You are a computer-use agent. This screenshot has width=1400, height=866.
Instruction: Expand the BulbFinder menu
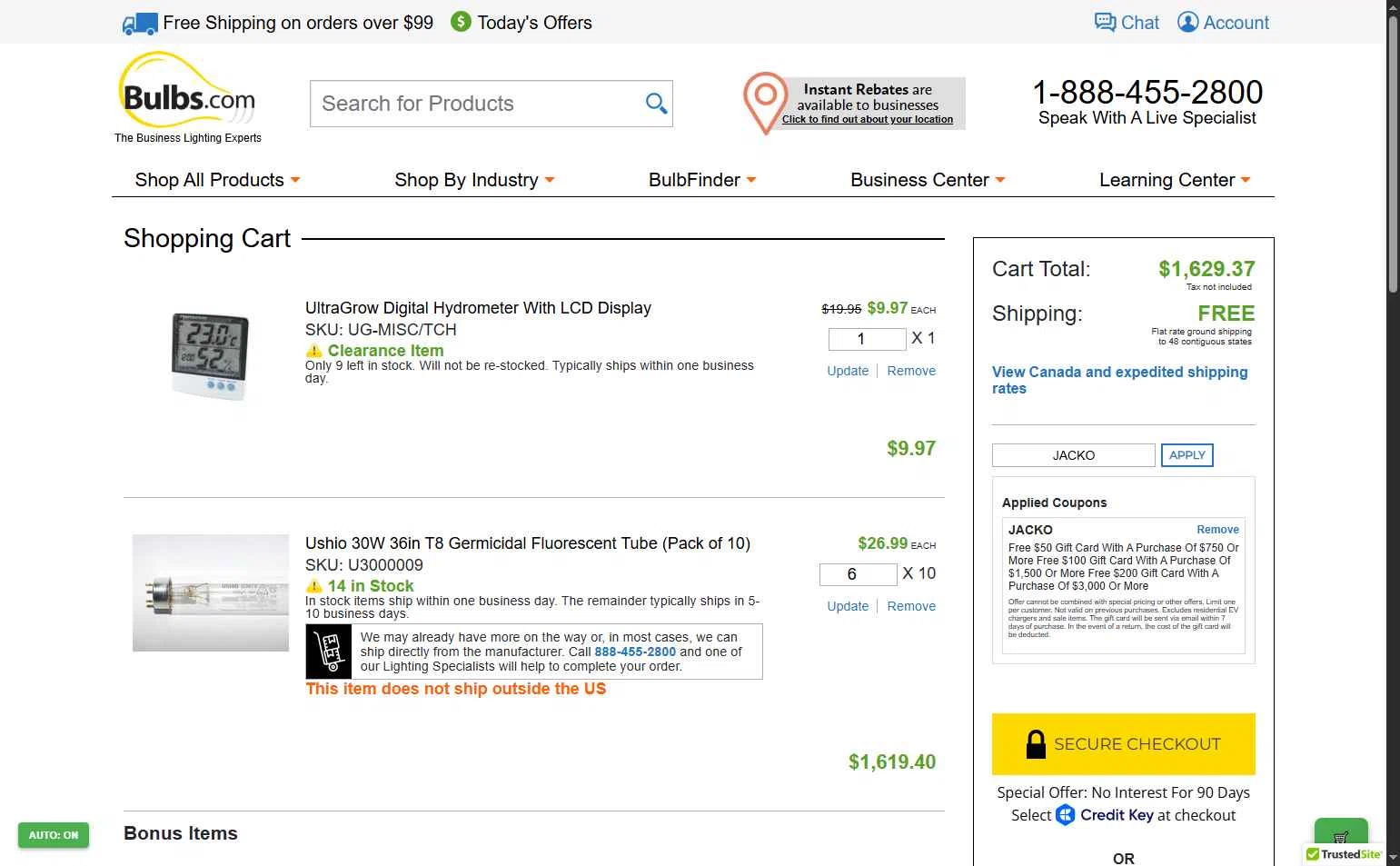click(x=702, y=180)
